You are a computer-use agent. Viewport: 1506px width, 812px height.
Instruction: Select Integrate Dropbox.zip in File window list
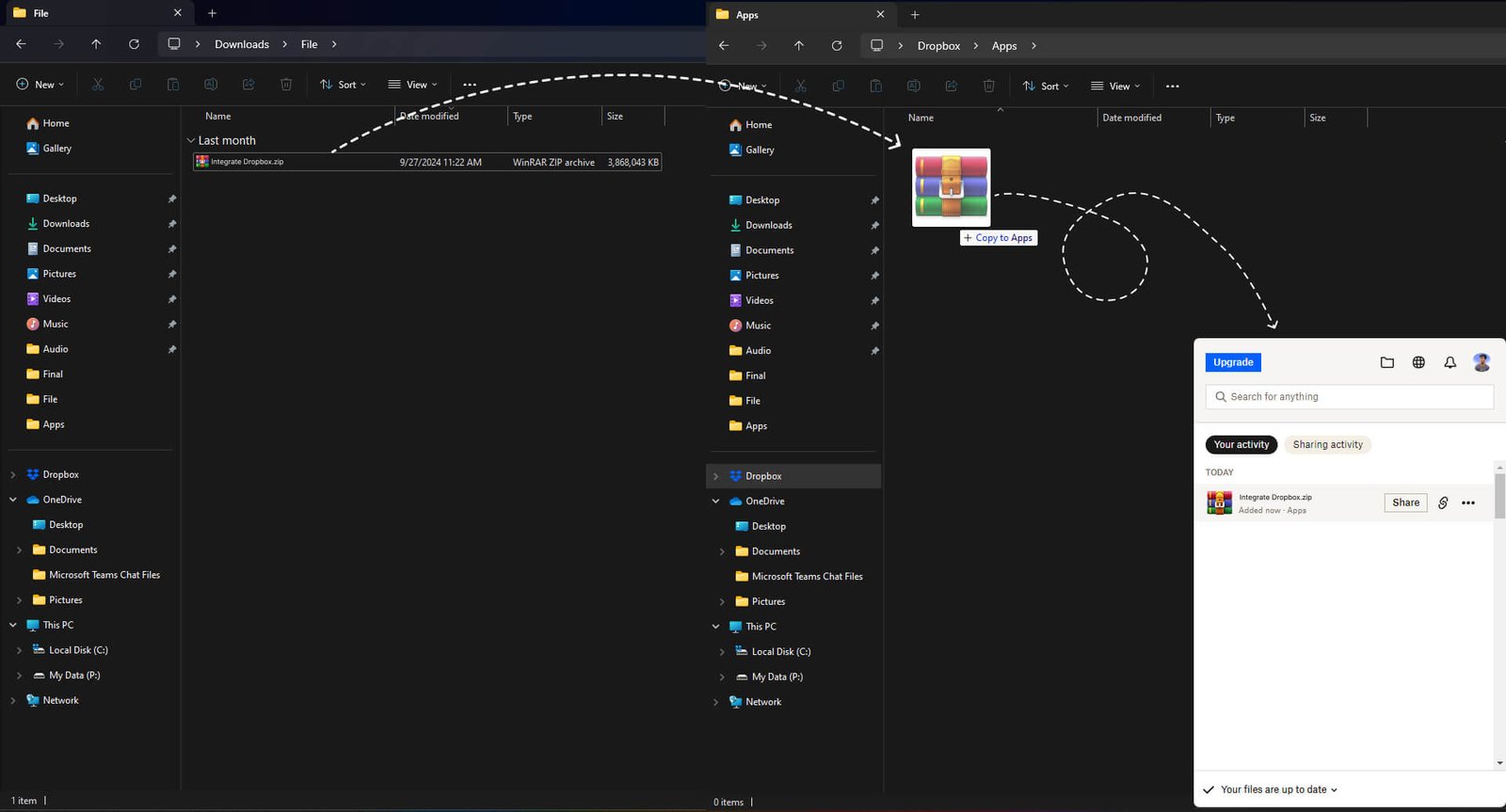[427, 162]
